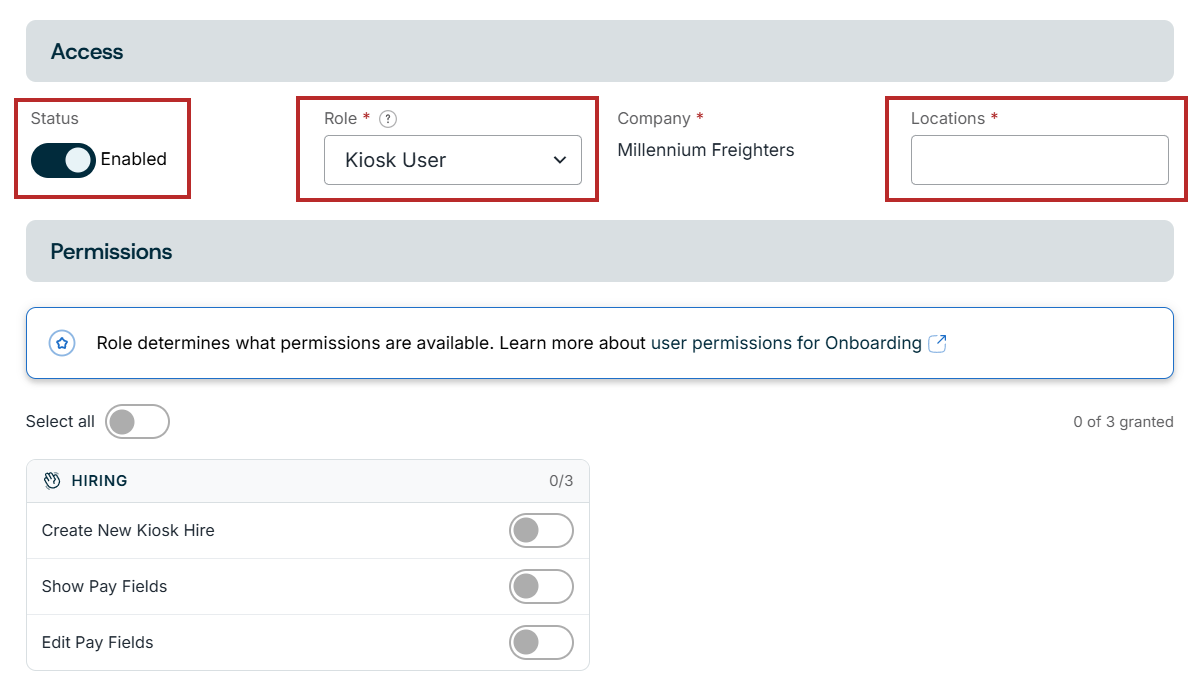
Task: Toggle the Select all switch
Action: click(x=138, y=422)
